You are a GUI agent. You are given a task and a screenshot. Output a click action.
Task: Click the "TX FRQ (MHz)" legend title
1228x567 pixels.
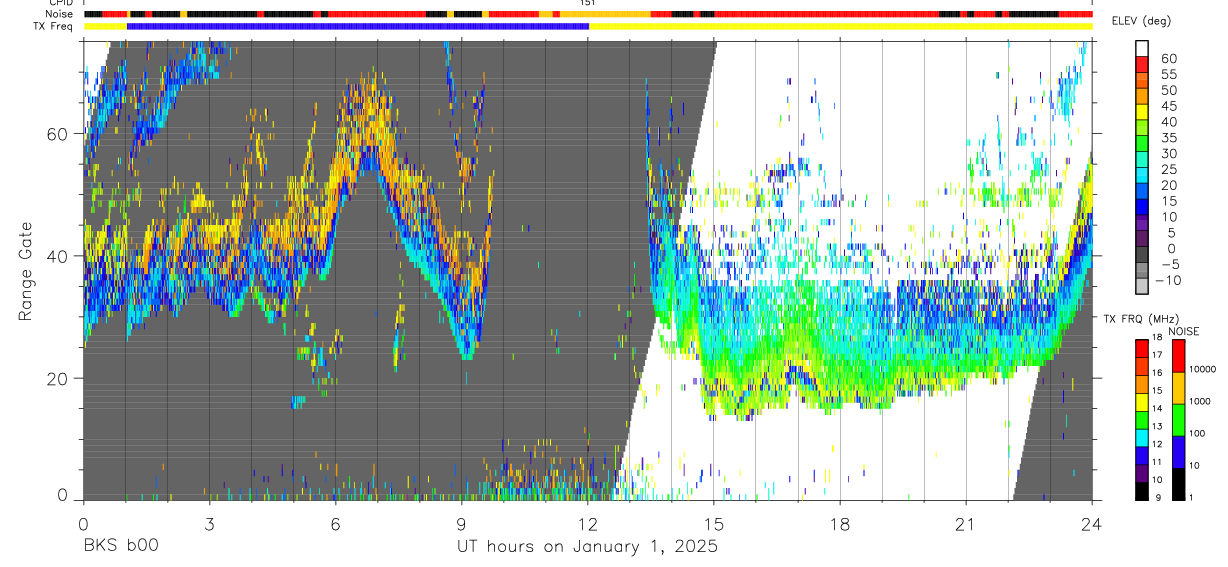(x=1142, y=318)
